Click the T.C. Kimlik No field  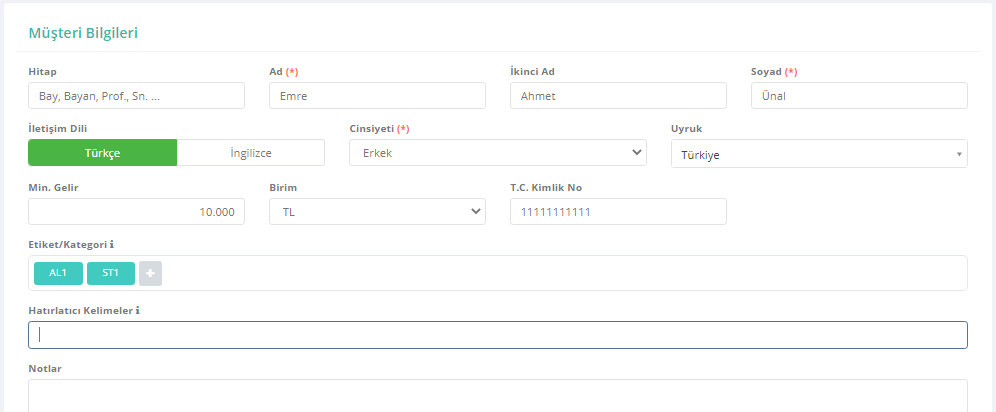click(618, 211)
